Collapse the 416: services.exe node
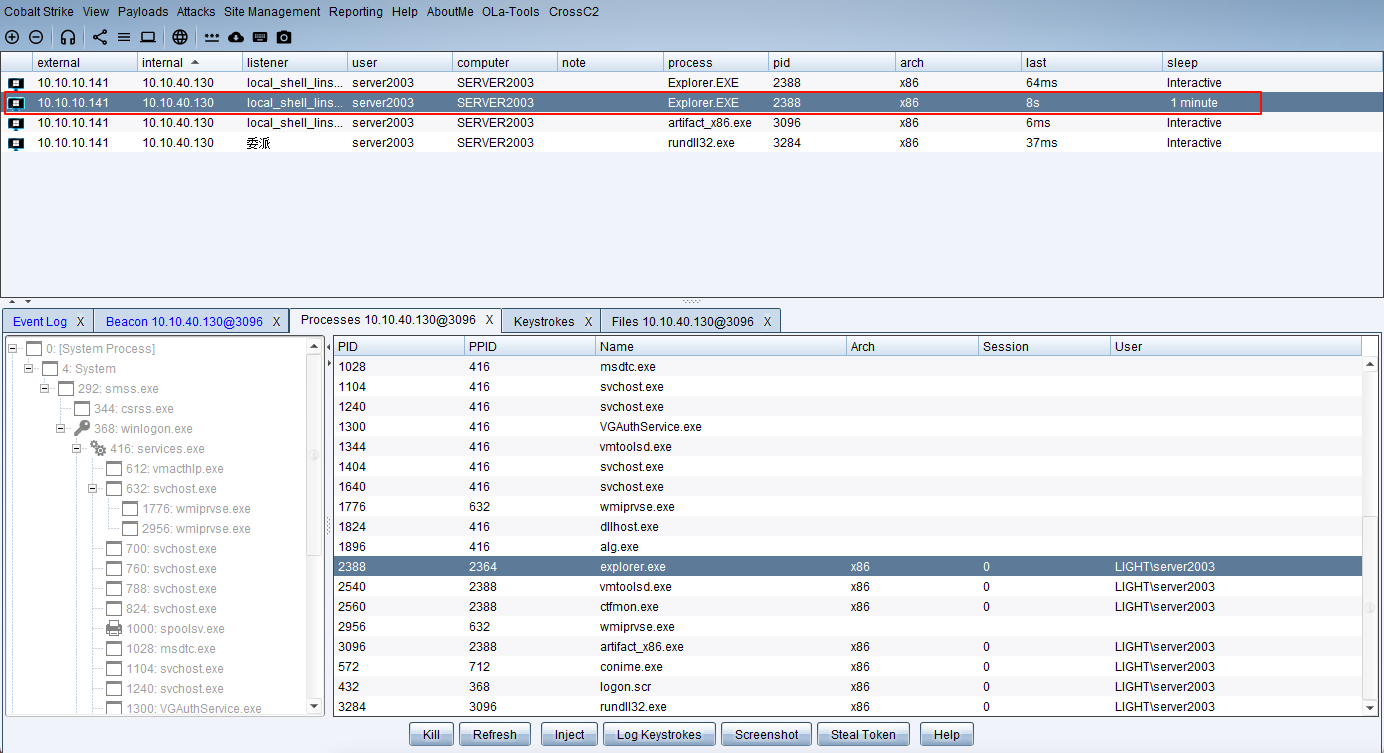The image size is (1384, 753). click(77, 448)
